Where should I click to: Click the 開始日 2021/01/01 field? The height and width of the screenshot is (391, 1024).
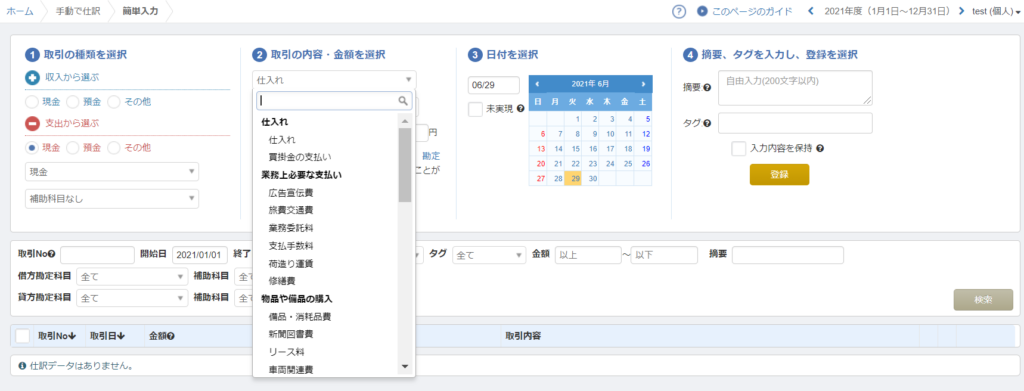point(200,255)
